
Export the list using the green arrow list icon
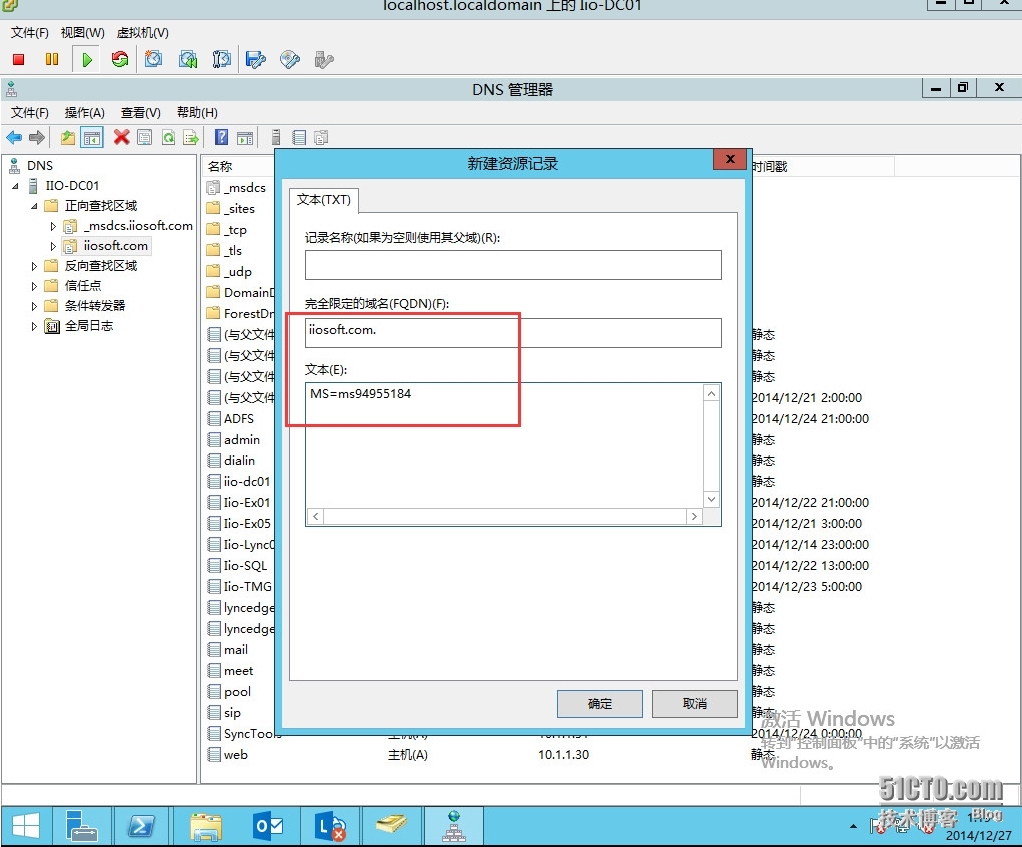[x=191, y=137]
